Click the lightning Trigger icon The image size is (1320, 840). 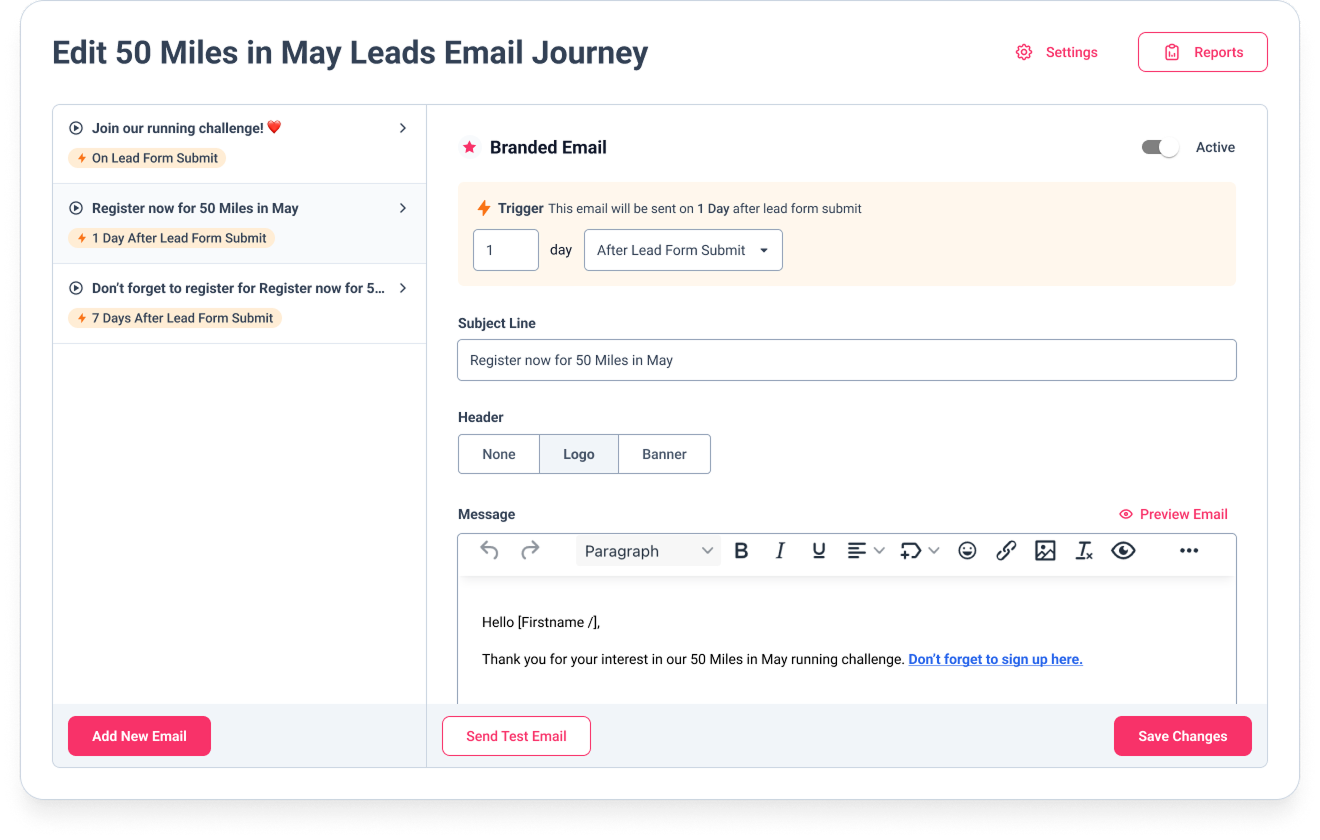[484, 208]
